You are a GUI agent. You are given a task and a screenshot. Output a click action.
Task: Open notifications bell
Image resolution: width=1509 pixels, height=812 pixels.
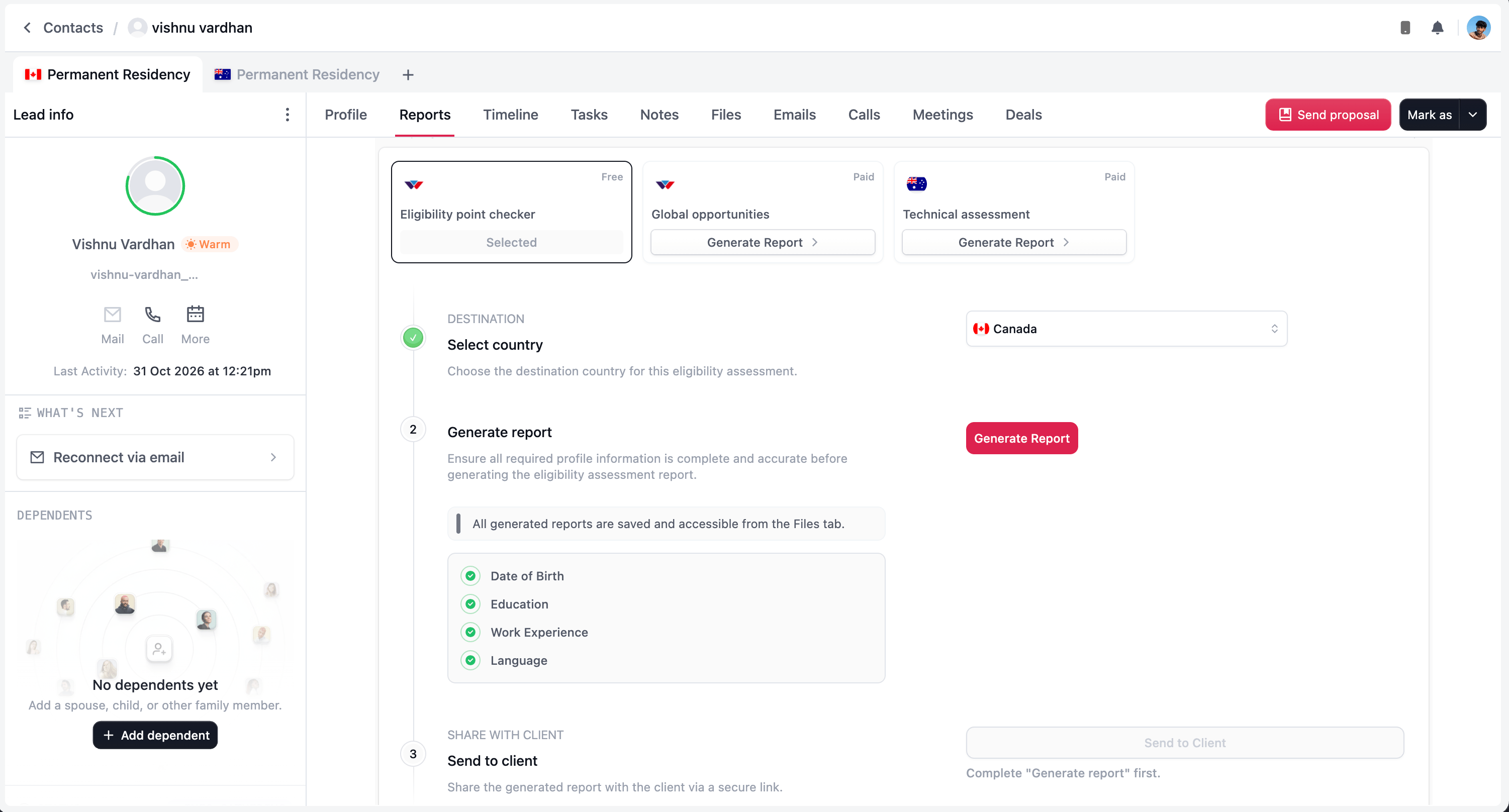(1437, 28)
